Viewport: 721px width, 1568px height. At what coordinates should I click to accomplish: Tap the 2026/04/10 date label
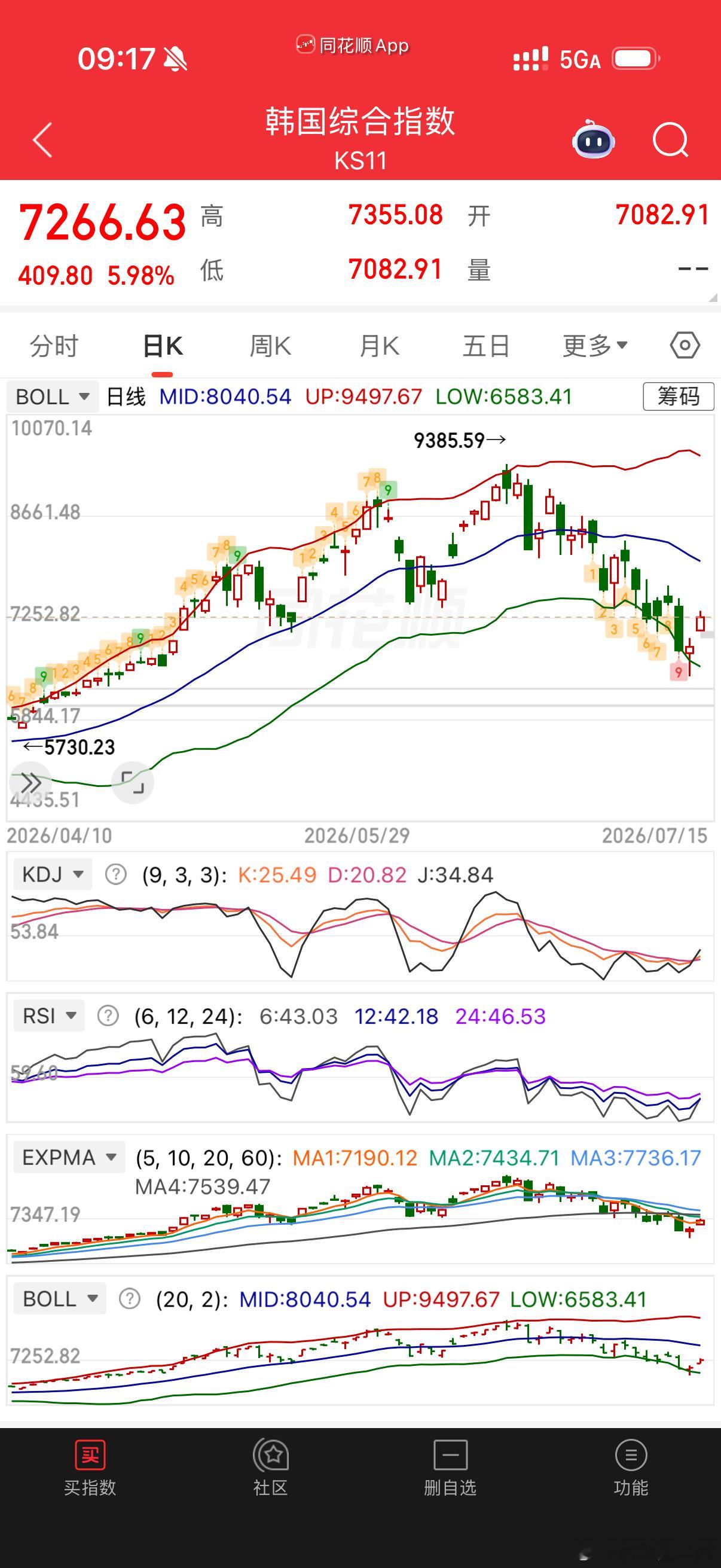point(60,835)
